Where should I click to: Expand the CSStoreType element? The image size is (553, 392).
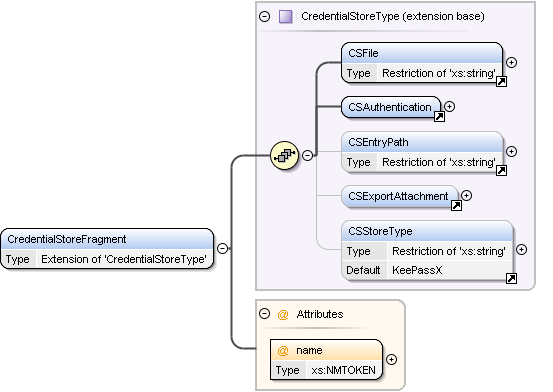pyautogui.click(x=522, y=250)
